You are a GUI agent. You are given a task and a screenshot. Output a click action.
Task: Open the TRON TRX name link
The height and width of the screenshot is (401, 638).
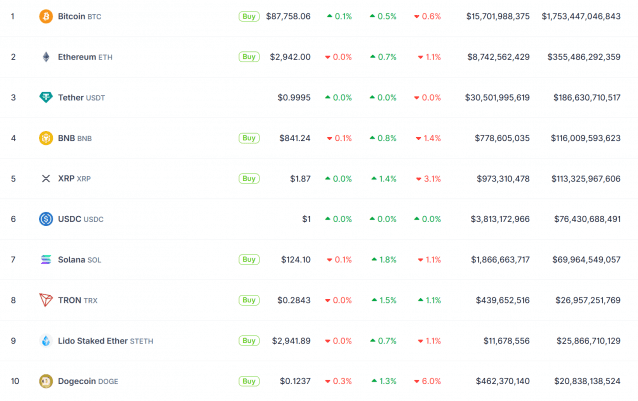click(76, 300)
